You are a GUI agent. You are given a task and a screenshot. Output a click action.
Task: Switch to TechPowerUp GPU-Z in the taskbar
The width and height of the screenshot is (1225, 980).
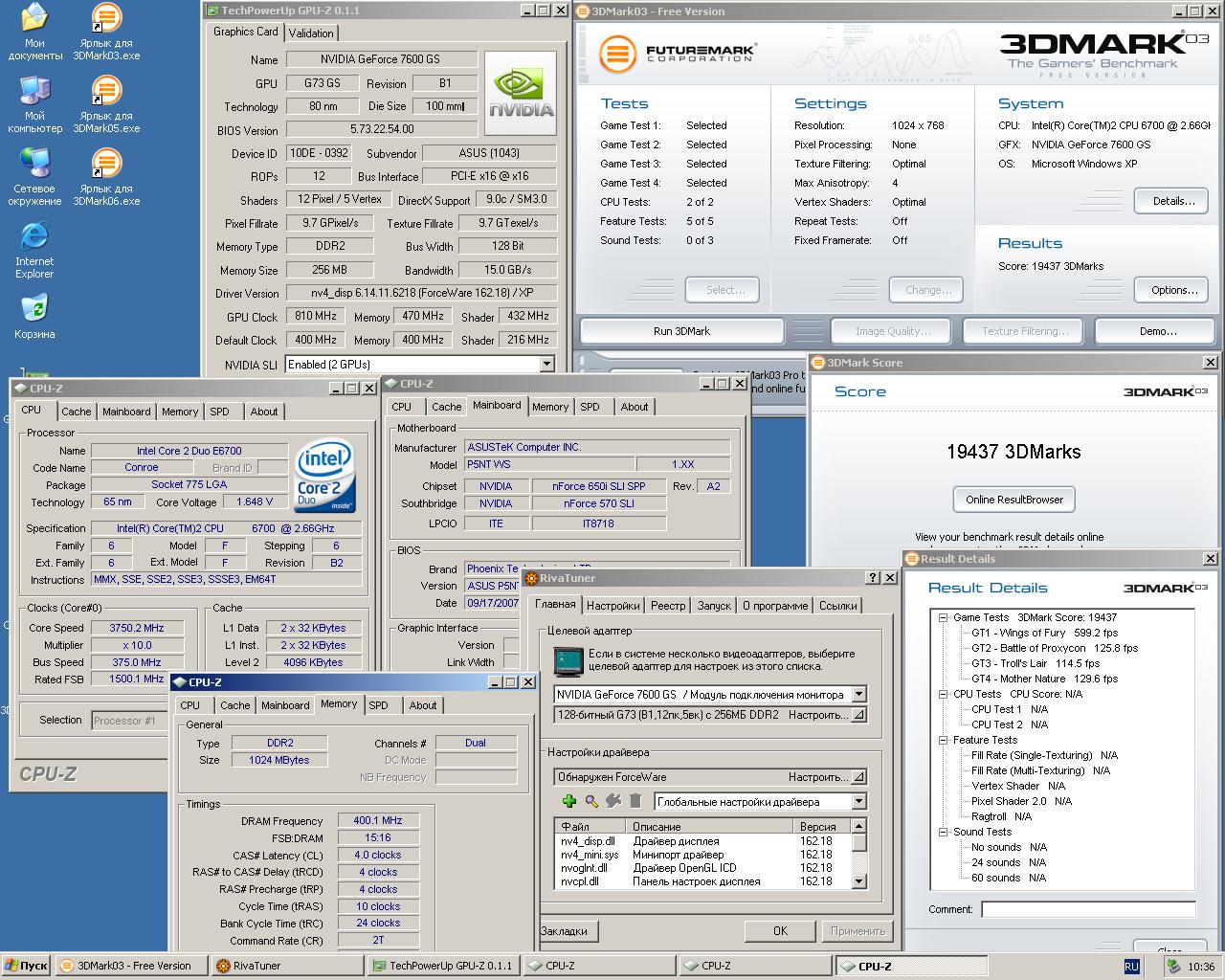click(x=444, y=966)
